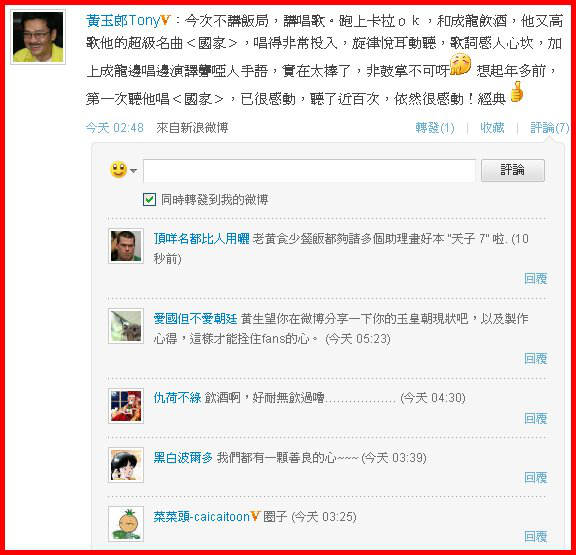Collapse comments via 評論(7) link

point(550,128)
